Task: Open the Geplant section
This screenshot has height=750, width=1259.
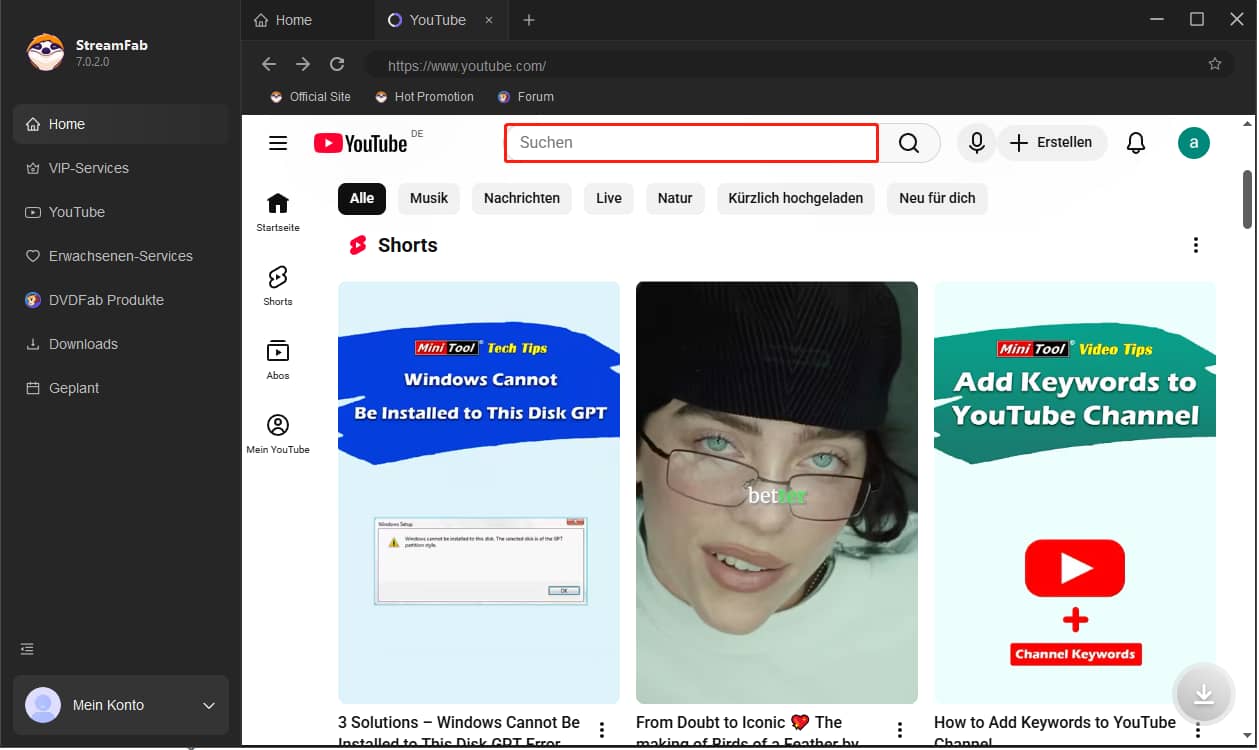Action: pos(73,388)
